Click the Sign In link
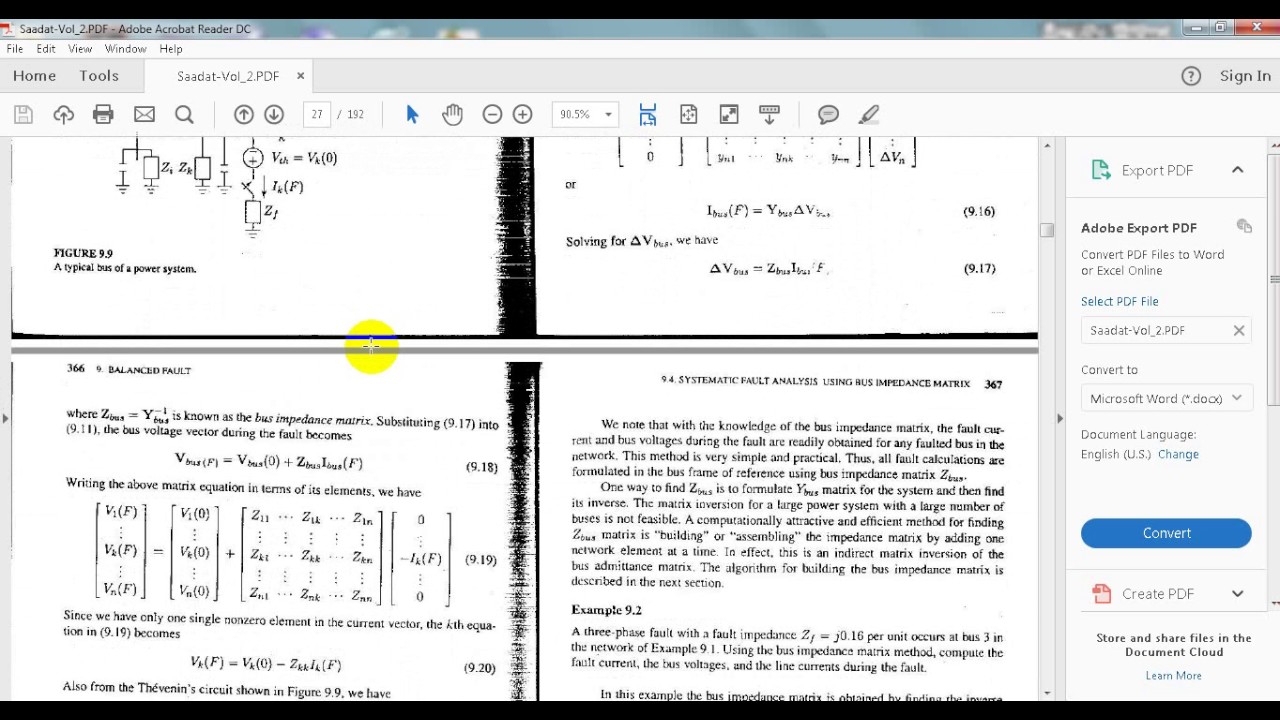 [x=1245, y=76]
